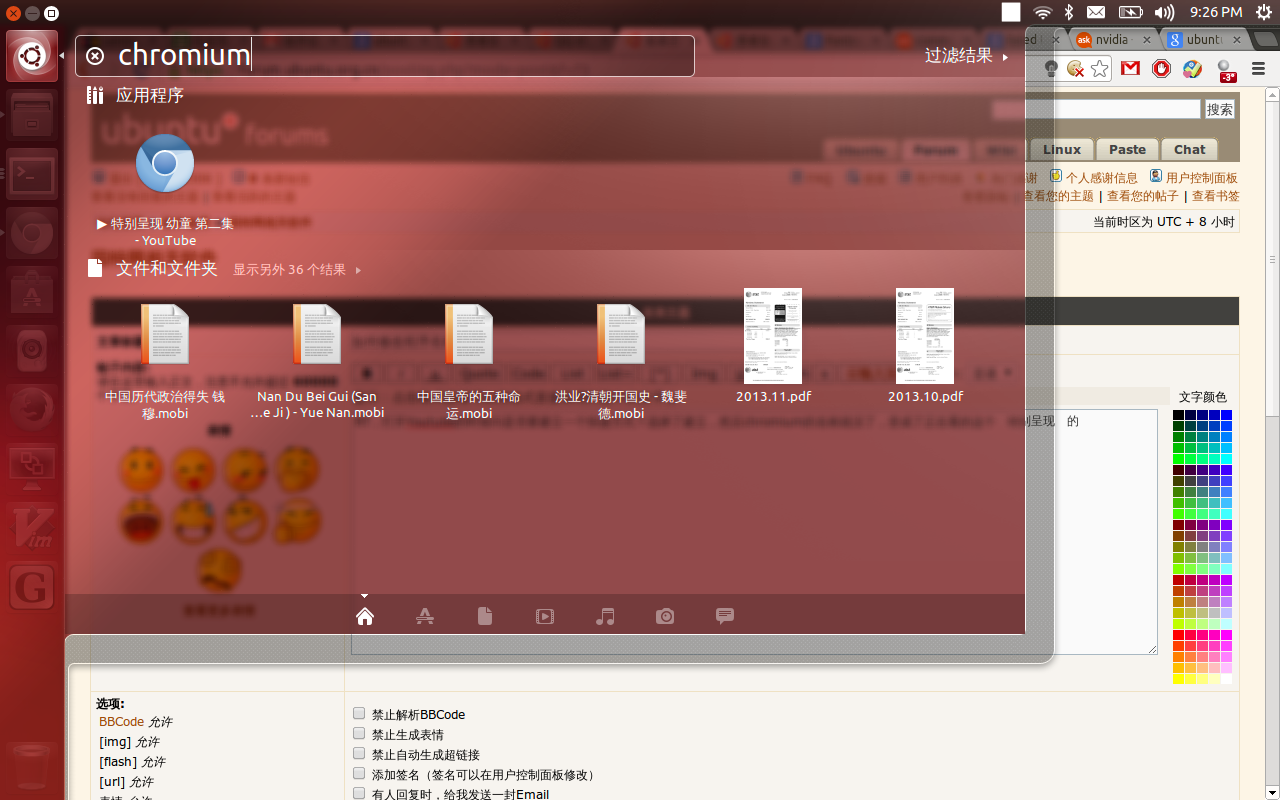The image size is (1280, 800).
Task: Open Vim from the Unity launcher
Action: tap(32, 526)
